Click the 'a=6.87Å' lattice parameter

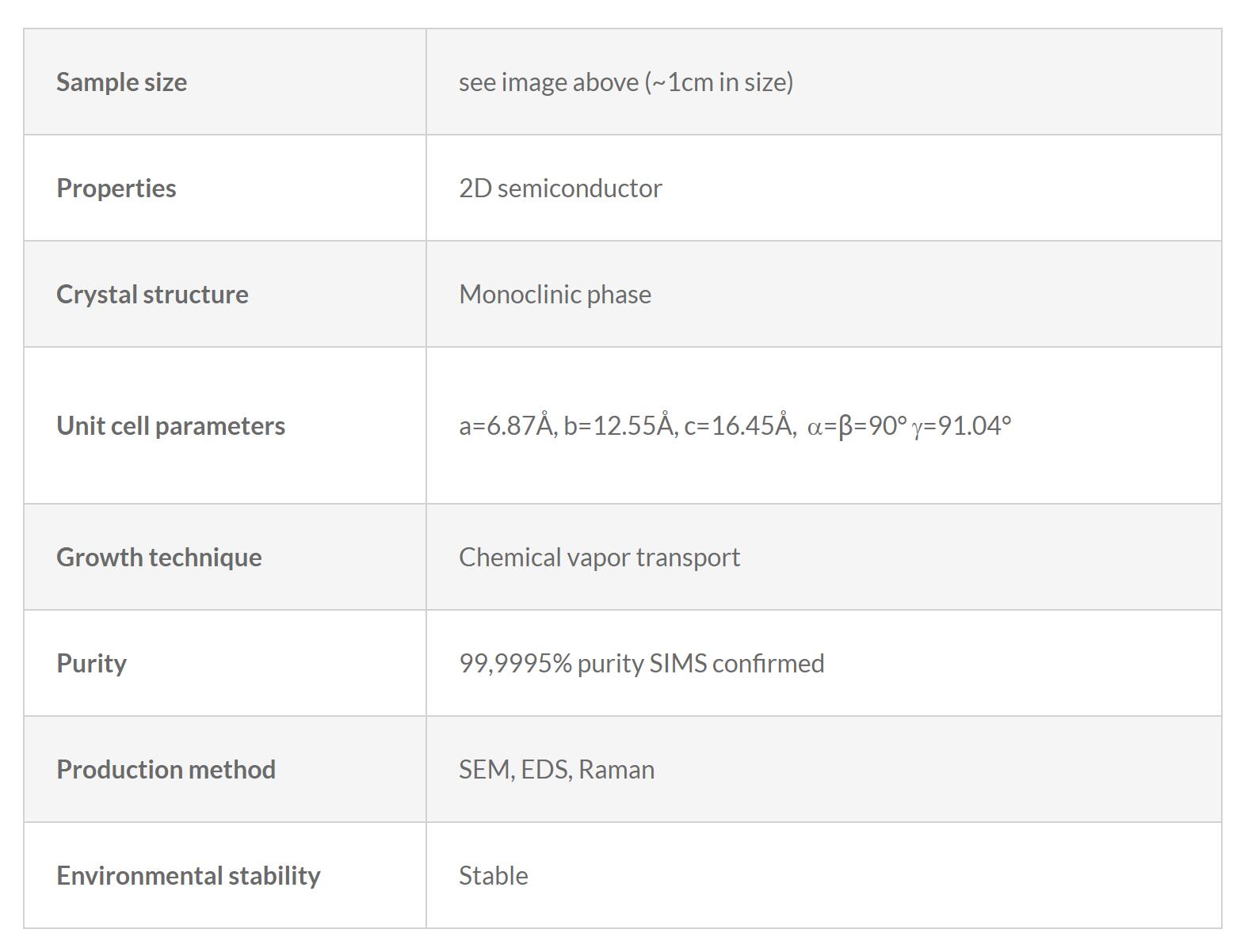(x=506, y=426)
